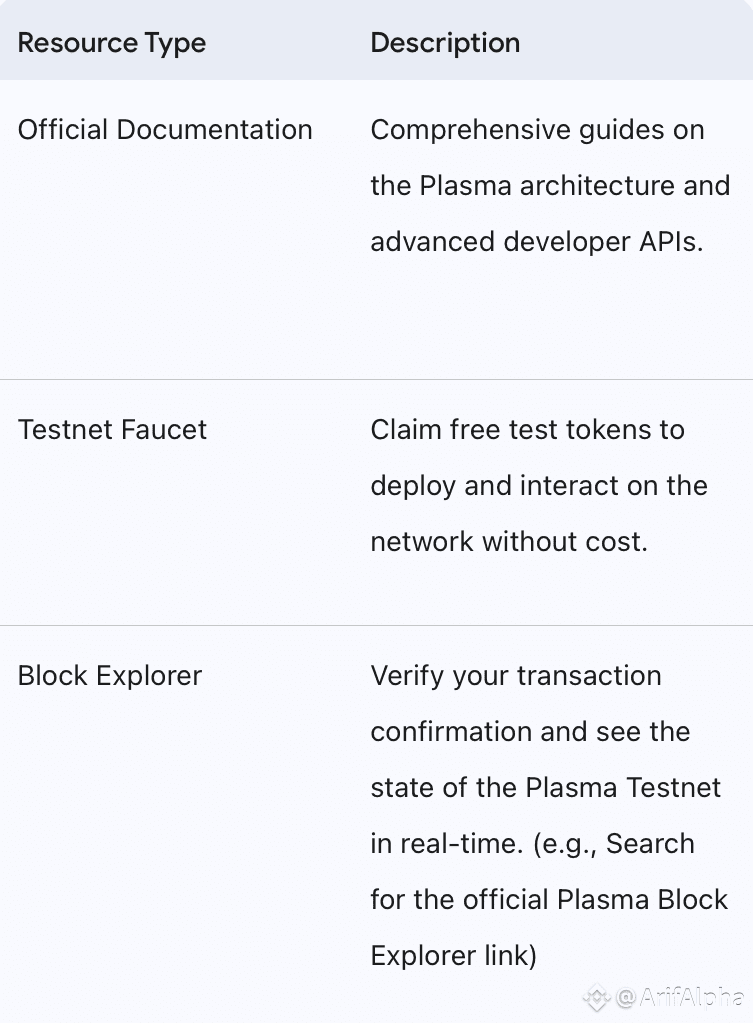The height and width of the screenshot is (1023, 753).
Task: Click the "Verify your transaction" text line
Action: (516, 676)
